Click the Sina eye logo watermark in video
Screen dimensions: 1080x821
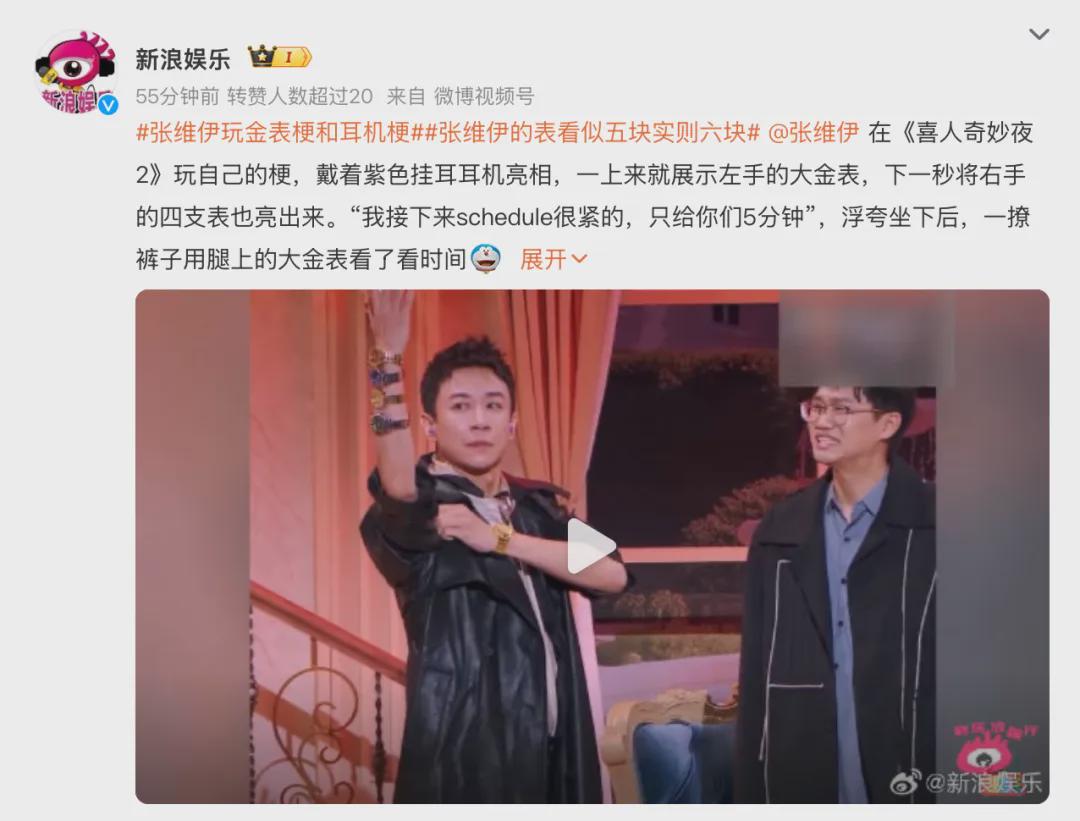coord(995,747)
